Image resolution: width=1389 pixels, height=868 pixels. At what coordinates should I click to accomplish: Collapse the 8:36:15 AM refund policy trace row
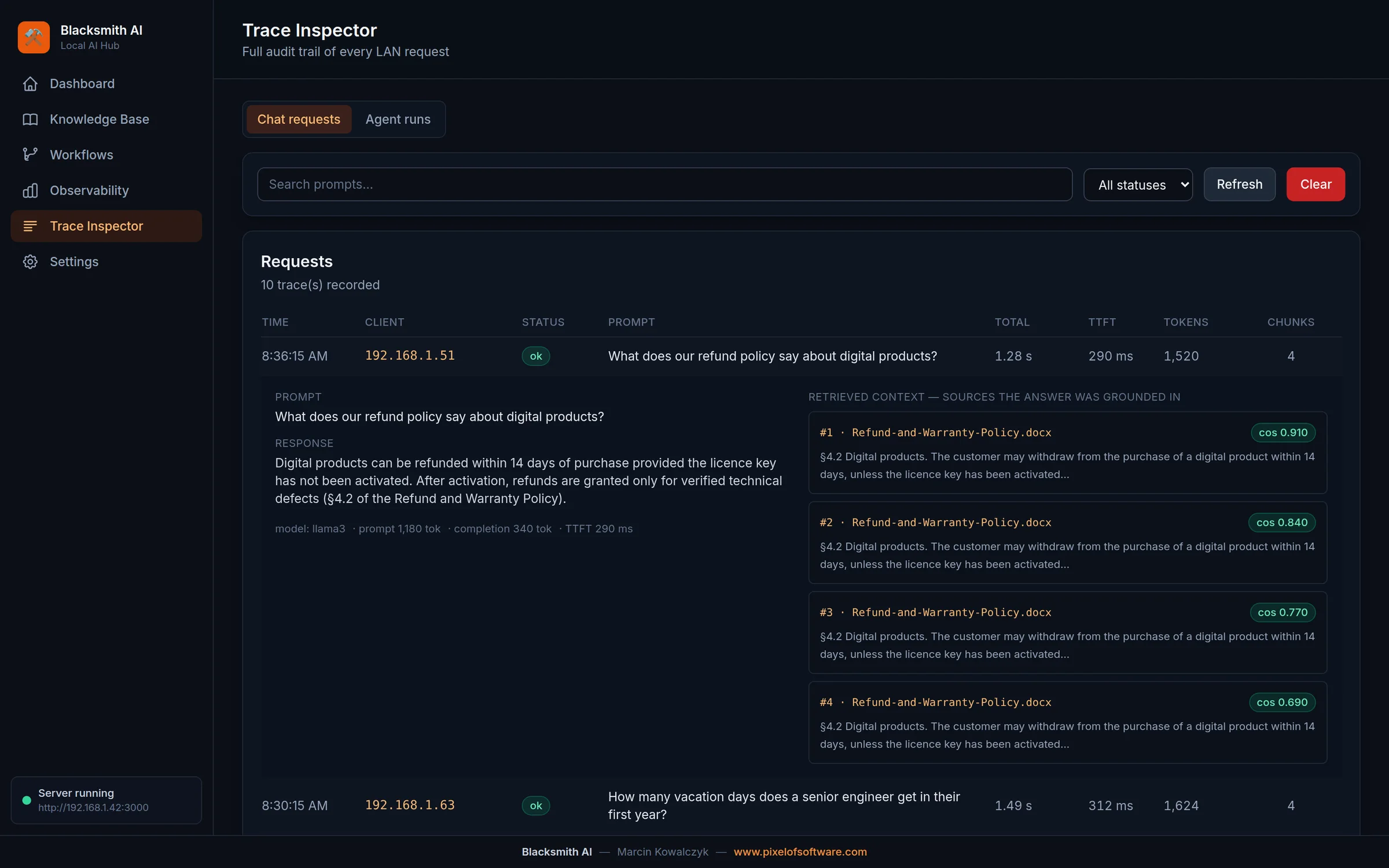801,356
